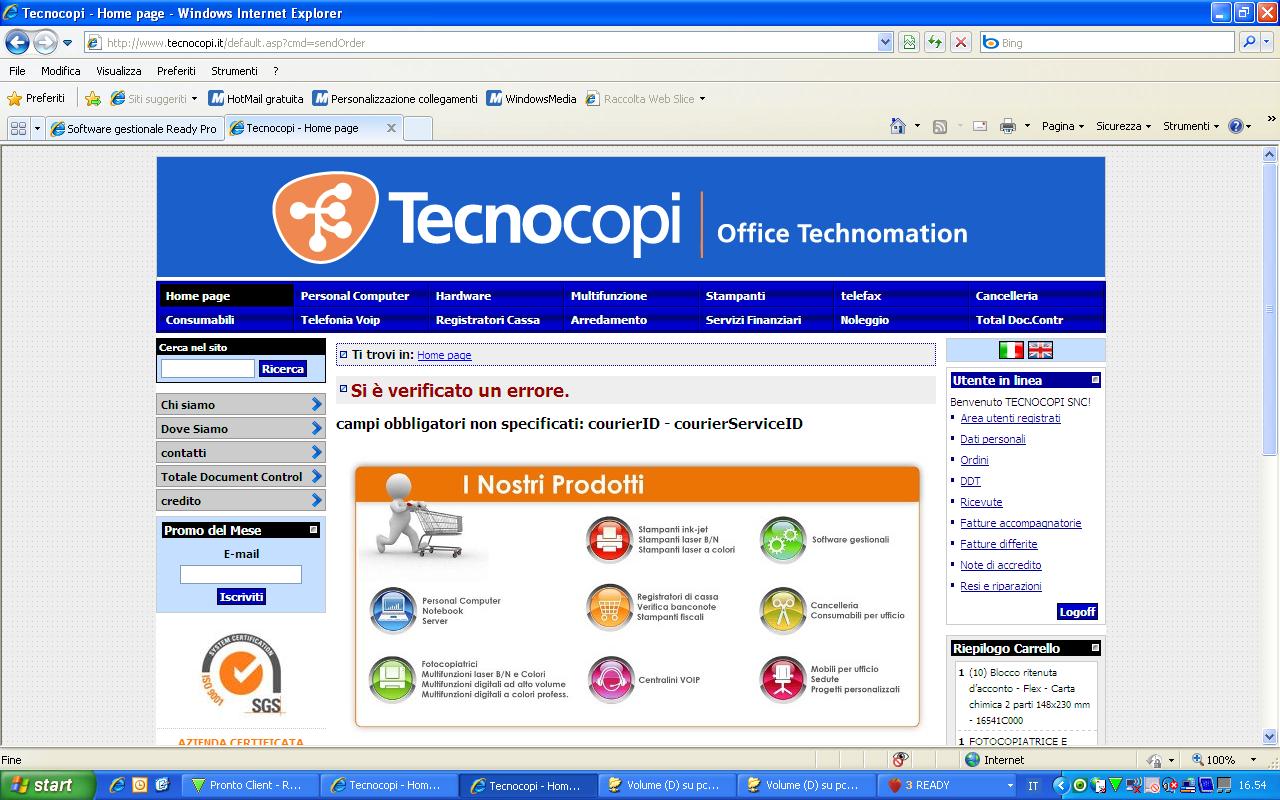Select the Italian flag language icon

[1011, 350]
